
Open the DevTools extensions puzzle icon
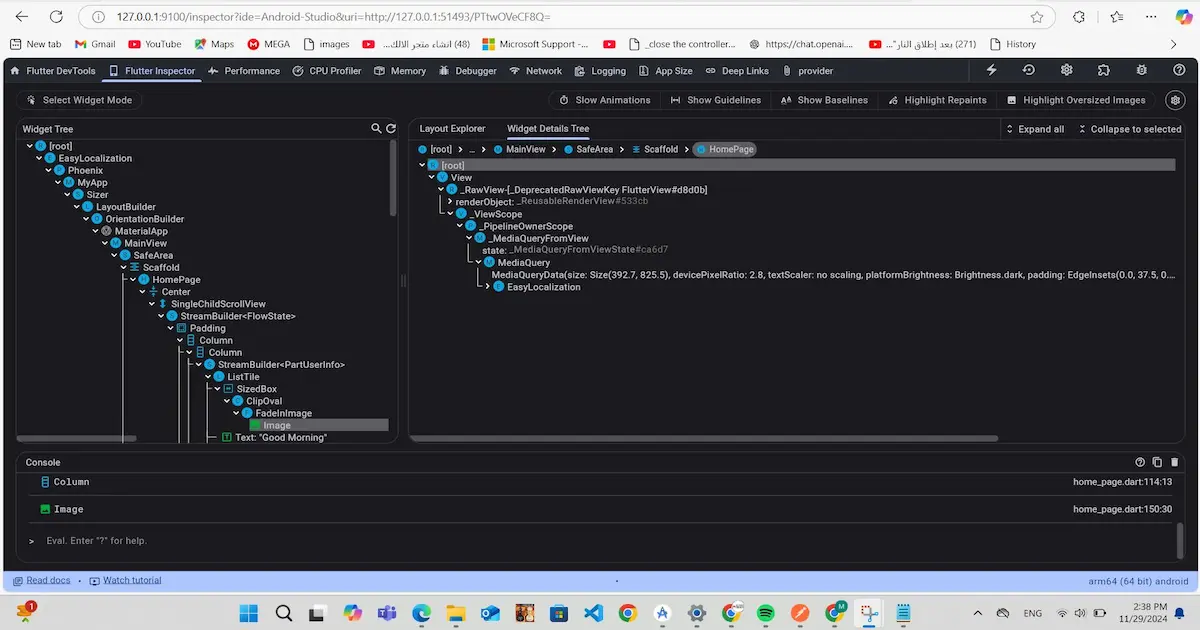point(1103,70)
